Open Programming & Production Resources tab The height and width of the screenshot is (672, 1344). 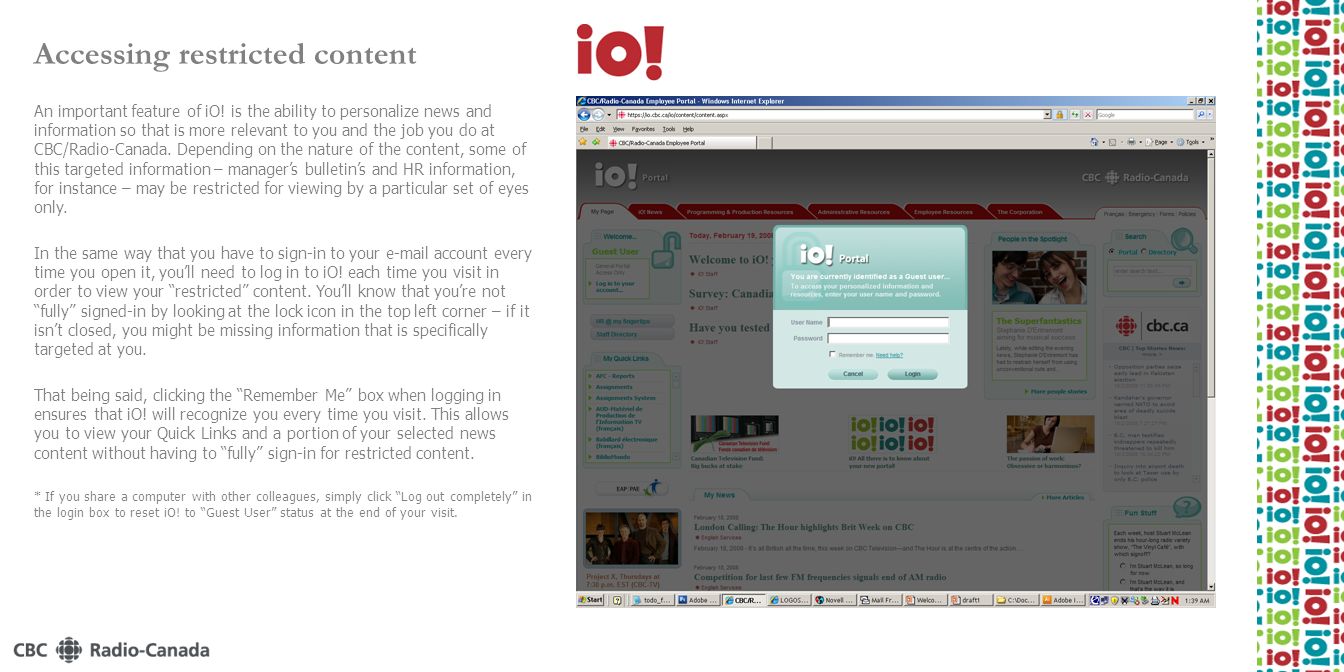(740, 212)
